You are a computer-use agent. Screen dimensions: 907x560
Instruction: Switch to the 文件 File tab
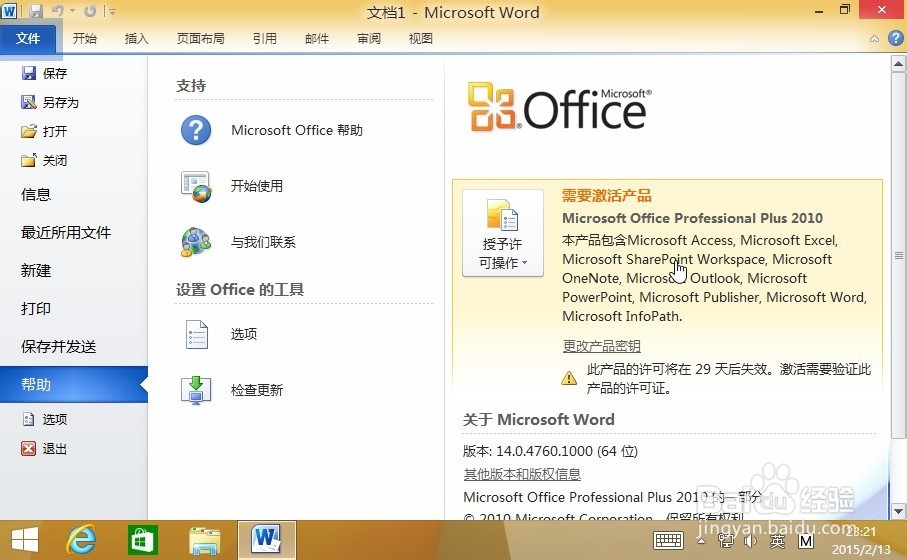point(28,39)
